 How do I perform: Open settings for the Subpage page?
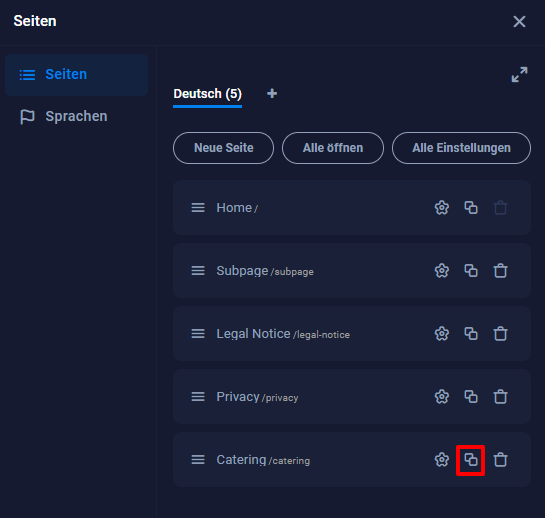pos(442,271)
